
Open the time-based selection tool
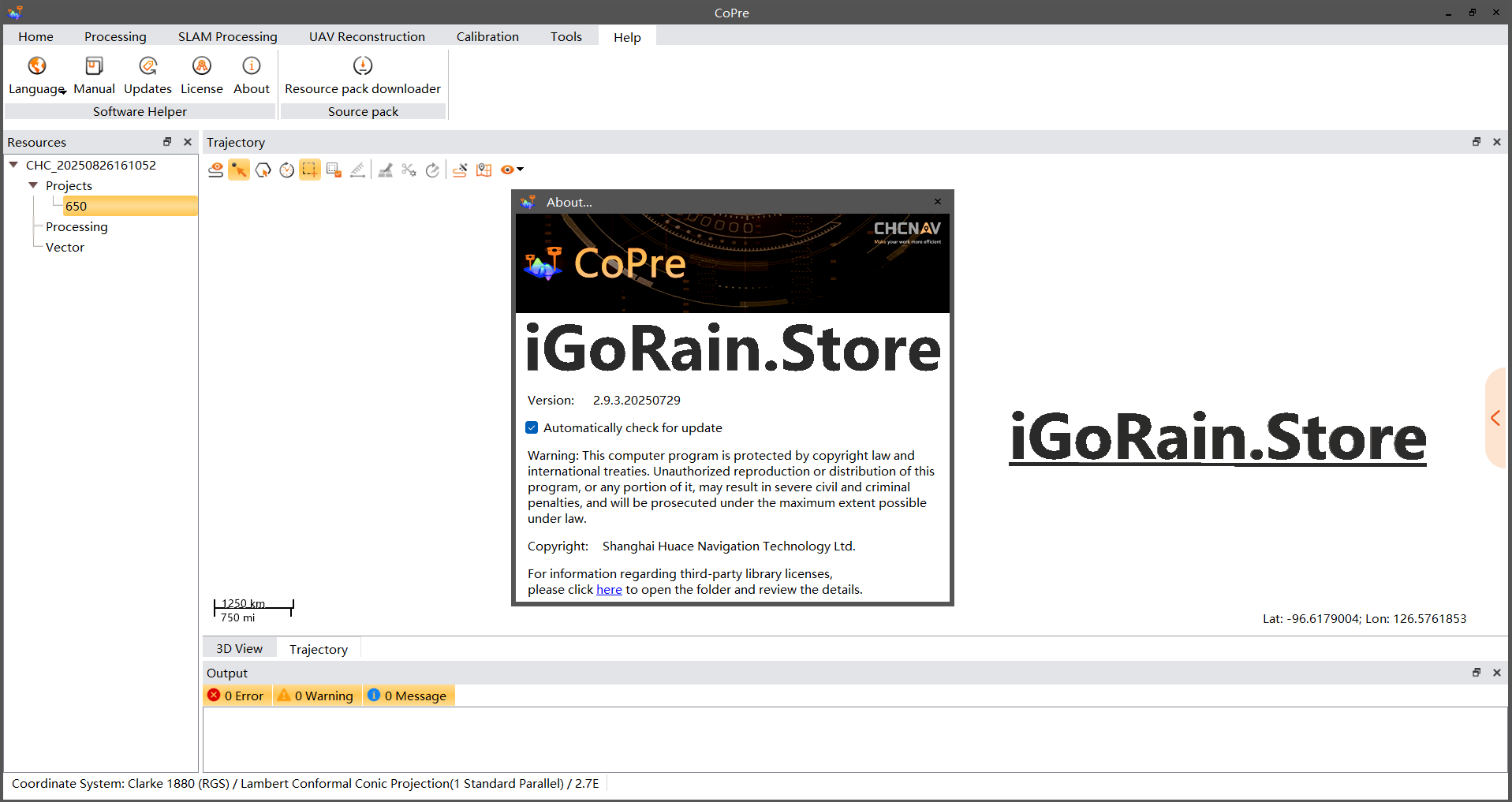click(x=286, y=170)
